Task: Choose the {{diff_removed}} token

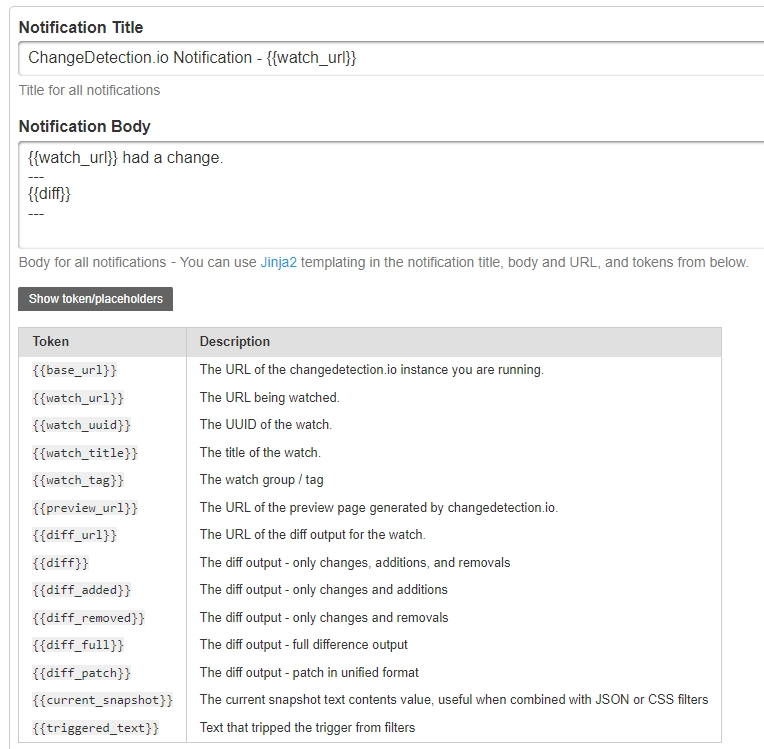Action: 88,618
